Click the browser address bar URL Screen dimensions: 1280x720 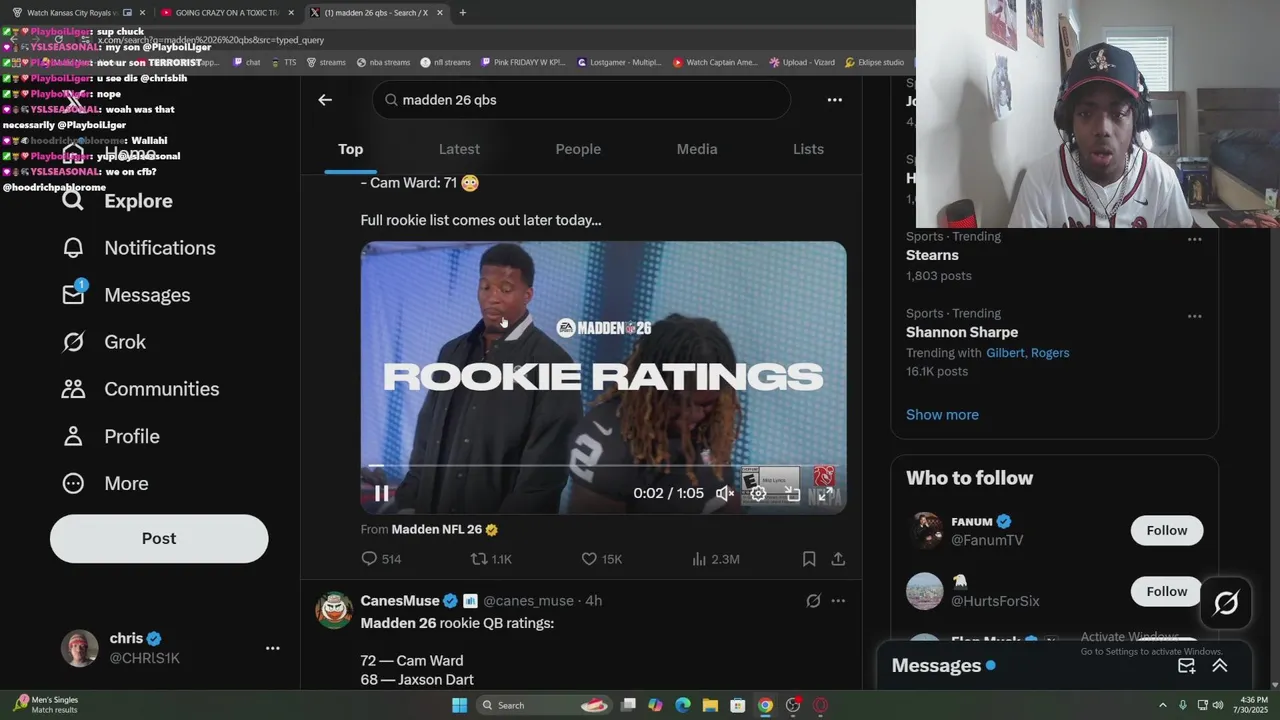coord(210,40)
